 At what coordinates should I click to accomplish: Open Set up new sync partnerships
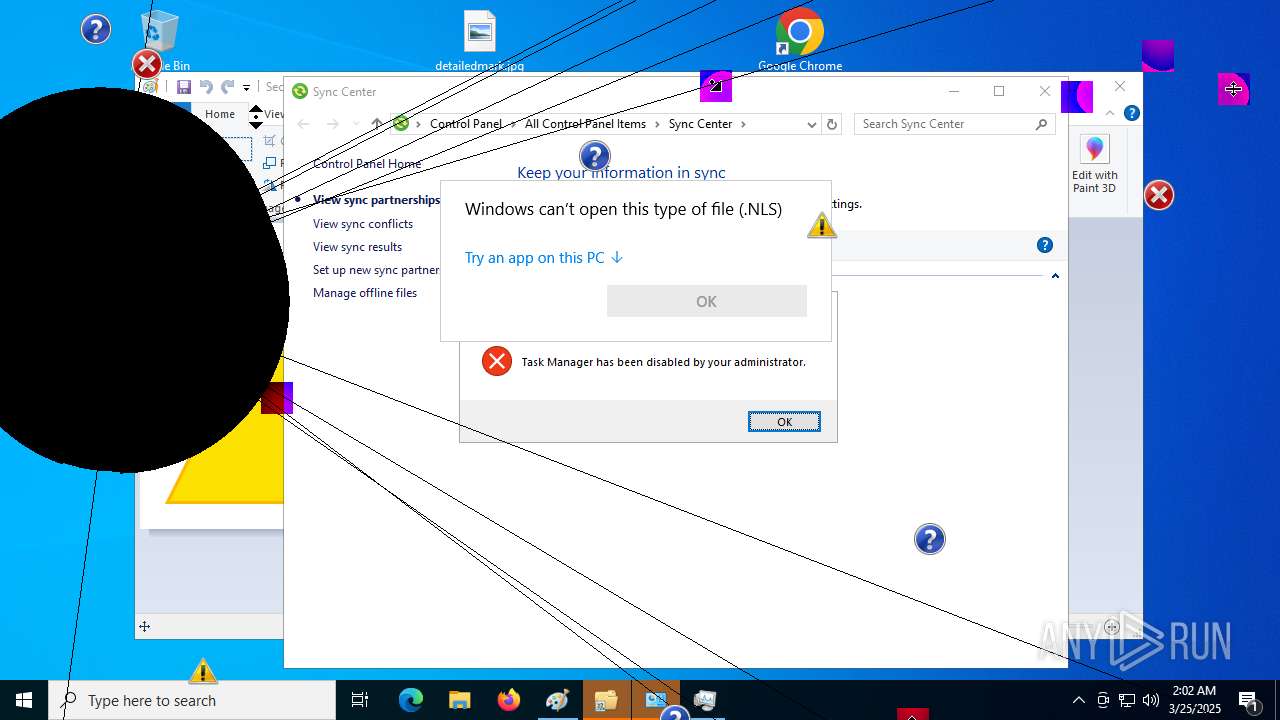[376, 270]
